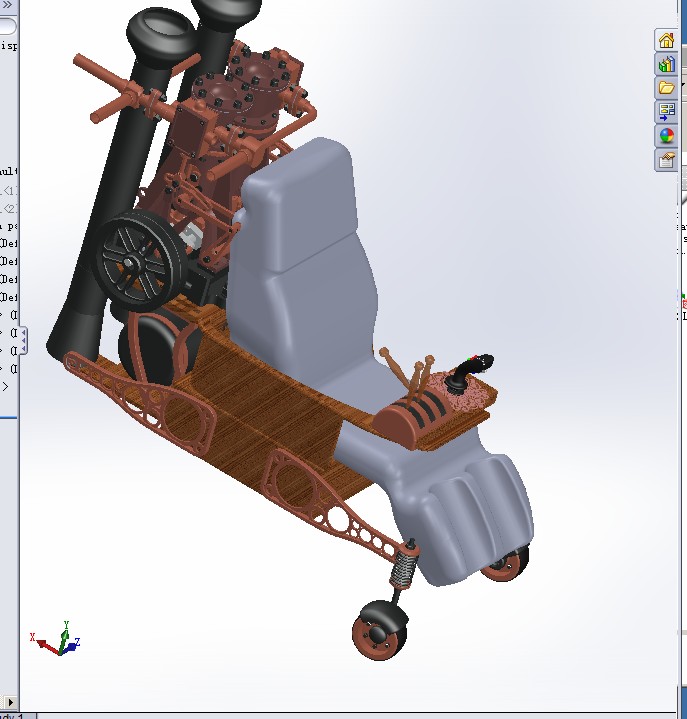Click the double-chevron button above feature tree
Screen dimensions: 687x719
7,5
